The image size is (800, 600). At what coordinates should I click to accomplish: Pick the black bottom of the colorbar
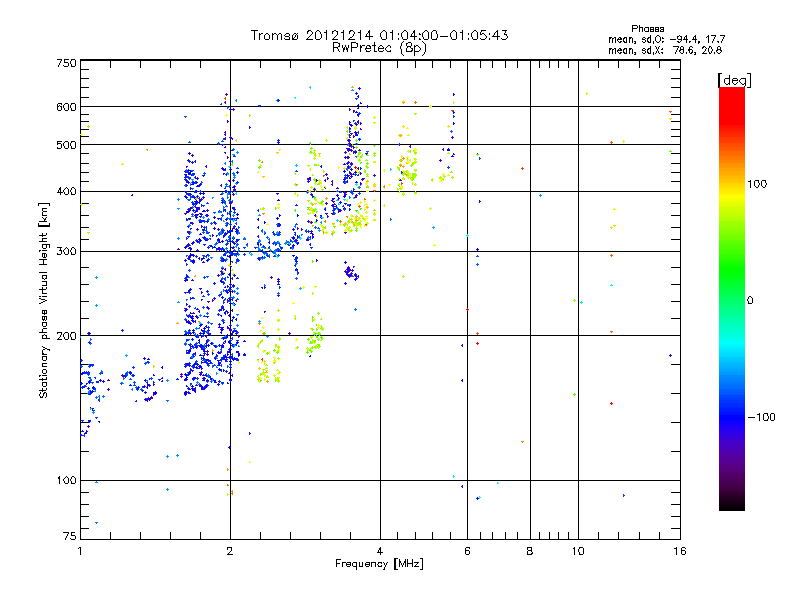click(x=731, y=505)
